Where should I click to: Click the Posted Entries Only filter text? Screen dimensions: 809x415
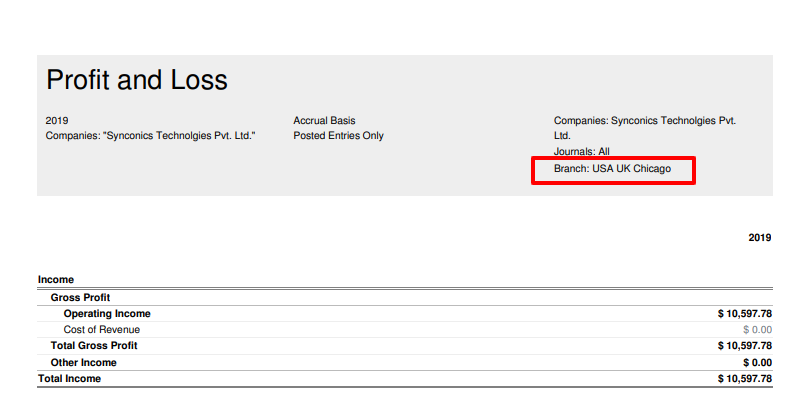(338, 136)
